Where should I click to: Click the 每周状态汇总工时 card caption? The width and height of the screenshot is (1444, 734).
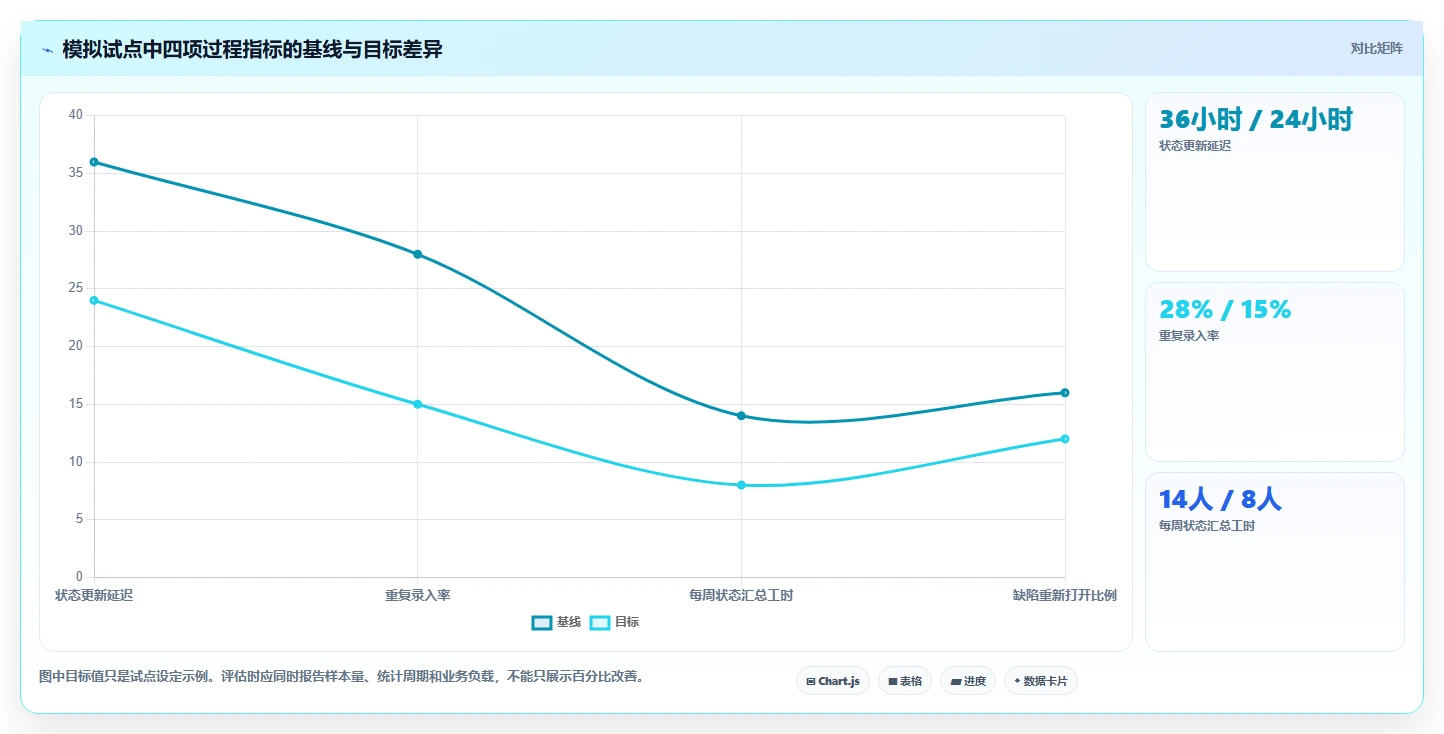tap(1207, 526)
